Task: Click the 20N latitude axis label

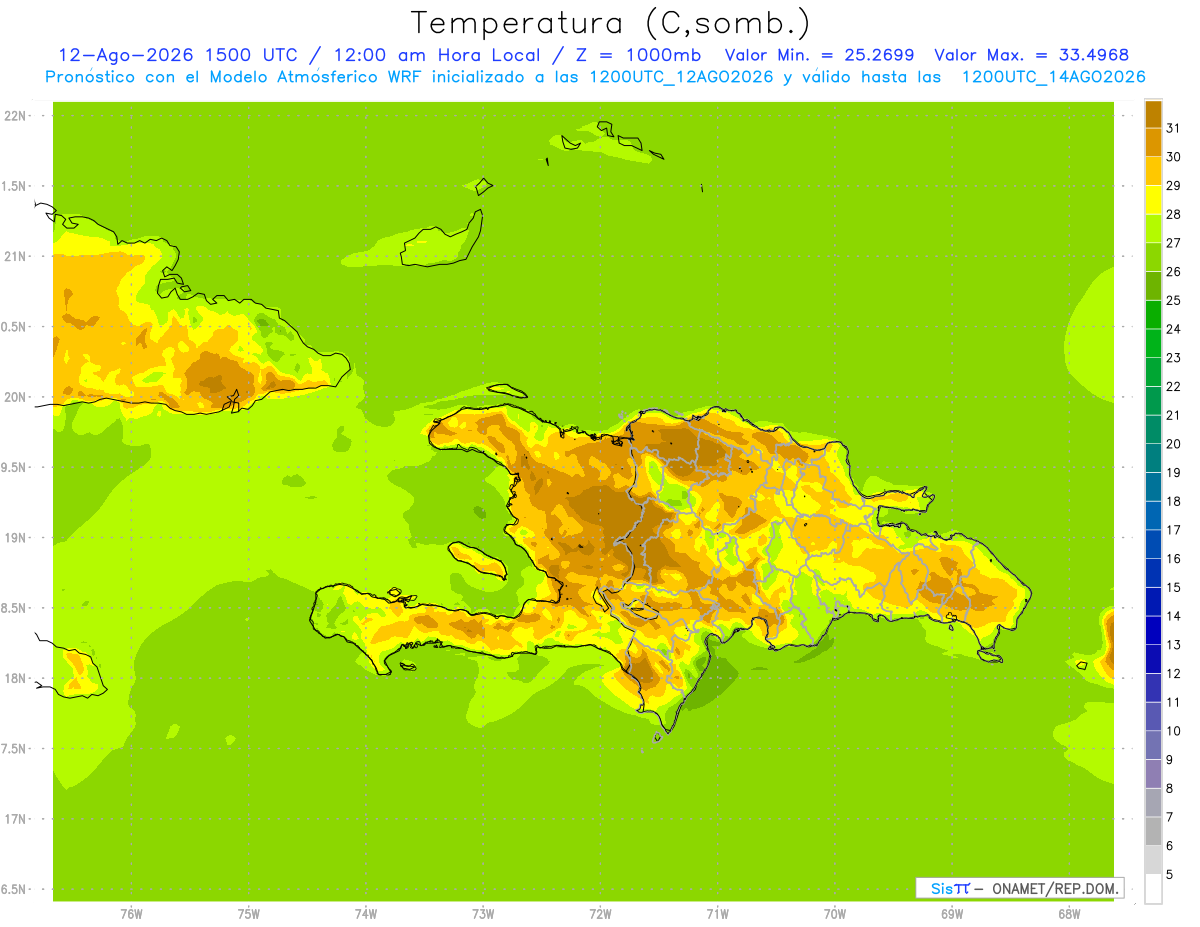Action: point(15,397)
